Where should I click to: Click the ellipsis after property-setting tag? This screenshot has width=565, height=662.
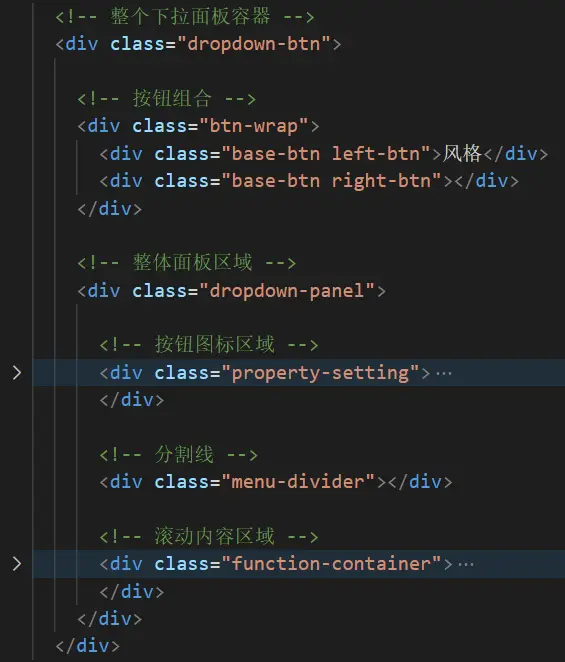click(444, 373)
